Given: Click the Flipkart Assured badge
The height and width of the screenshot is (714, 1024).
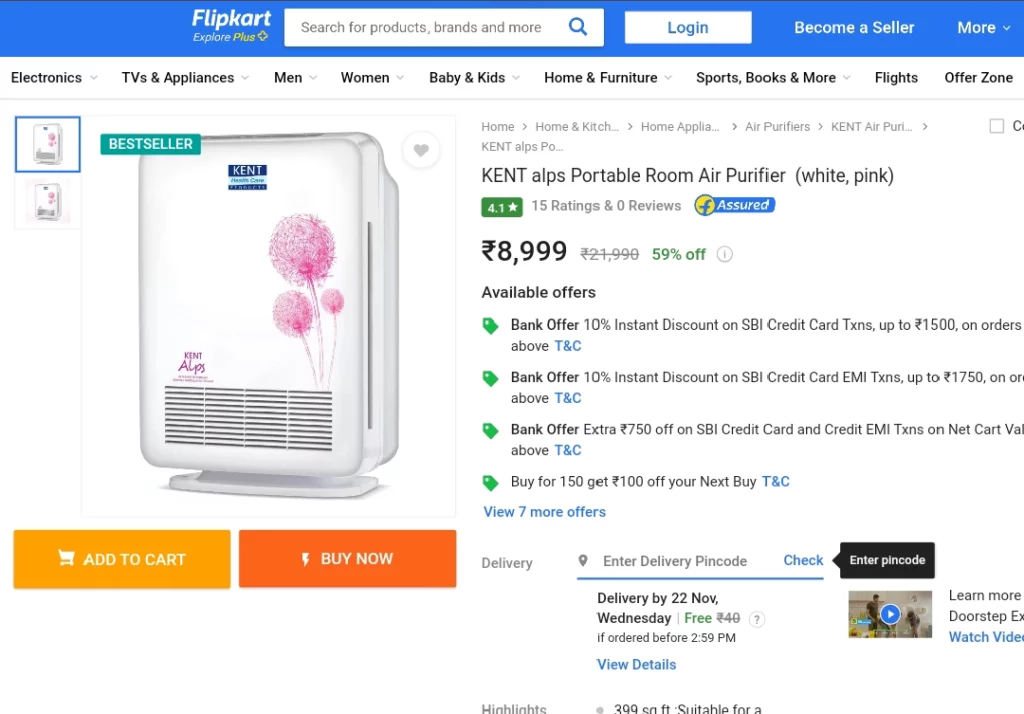Looking at the screenshot, I should click(x=735, y=205).
